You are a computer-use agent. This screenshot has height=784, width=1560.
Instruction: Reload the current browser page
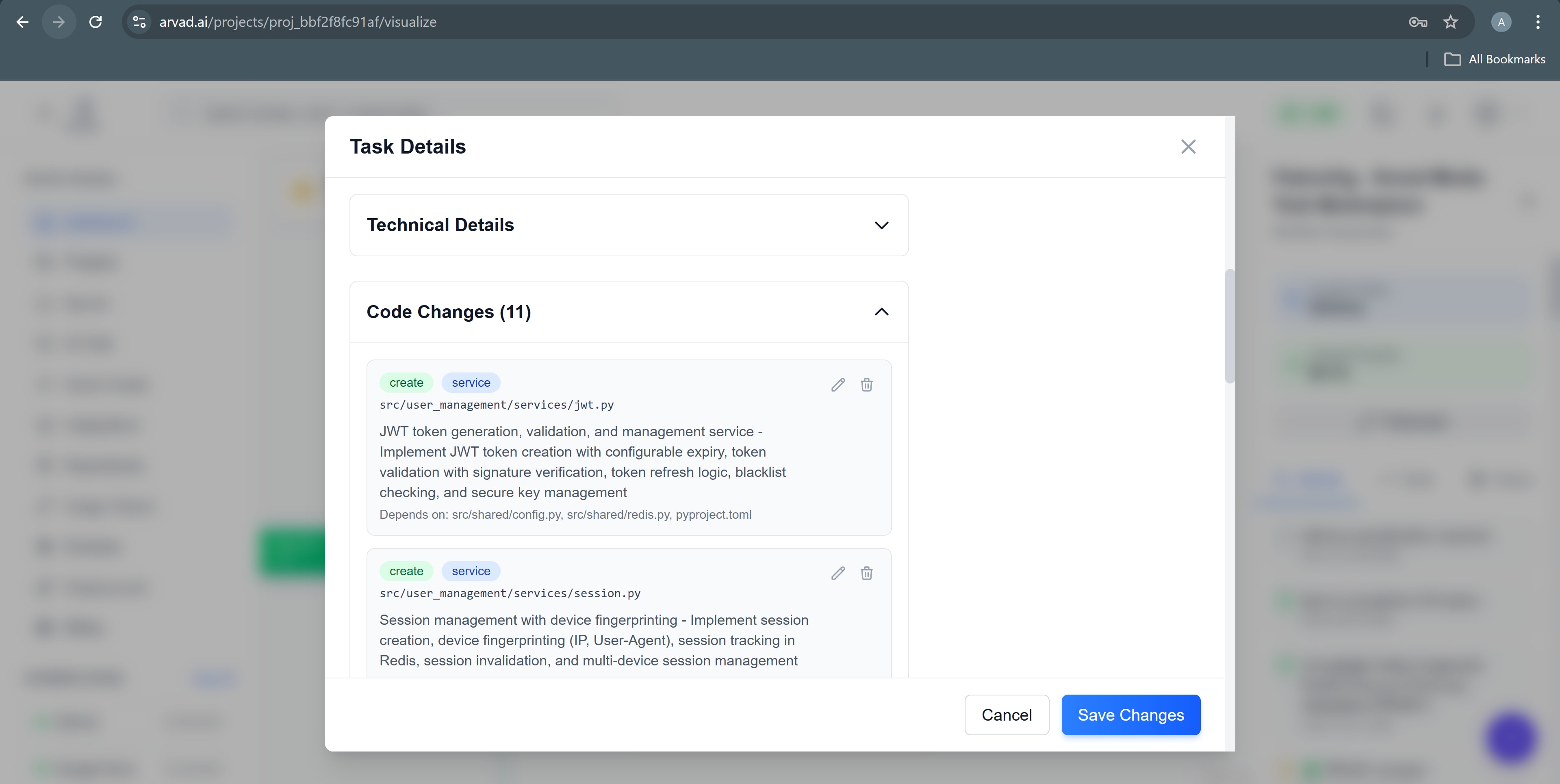(95, 22)
